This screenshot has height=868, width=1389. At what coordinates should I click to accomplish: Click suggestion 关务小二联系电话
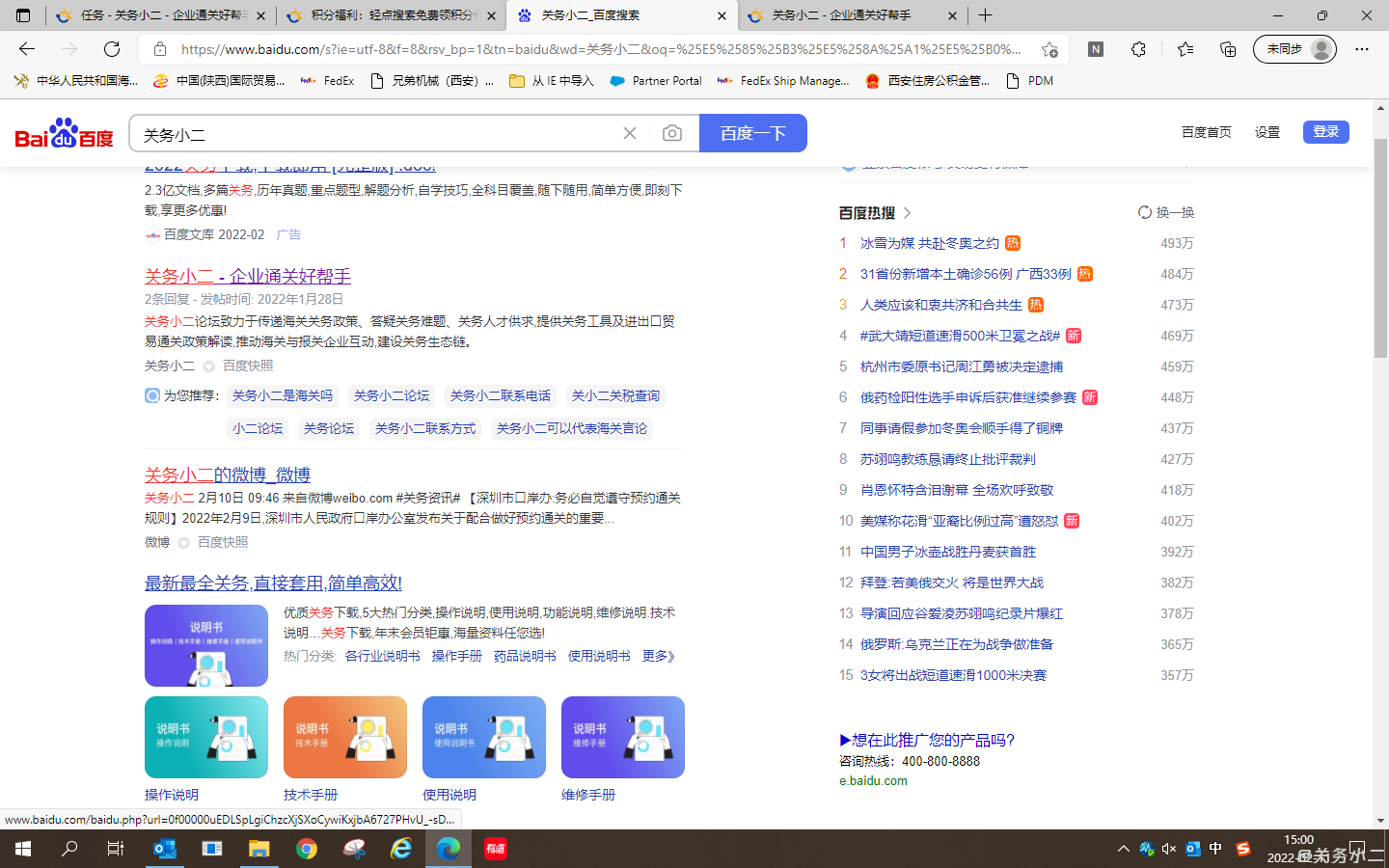(501, 395)
